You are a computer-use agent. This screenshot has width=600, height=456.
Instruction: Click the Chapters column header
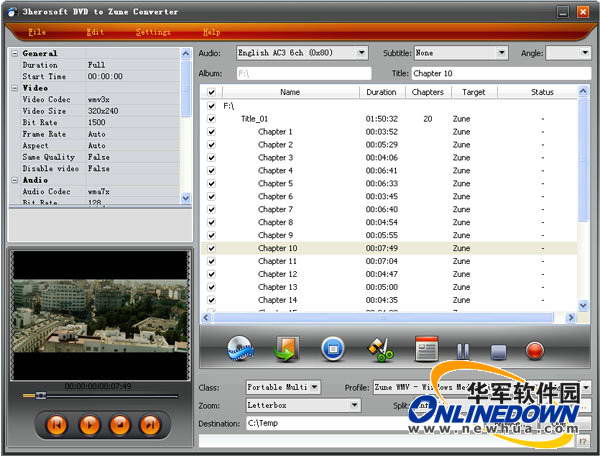click(x=428, y=92)
